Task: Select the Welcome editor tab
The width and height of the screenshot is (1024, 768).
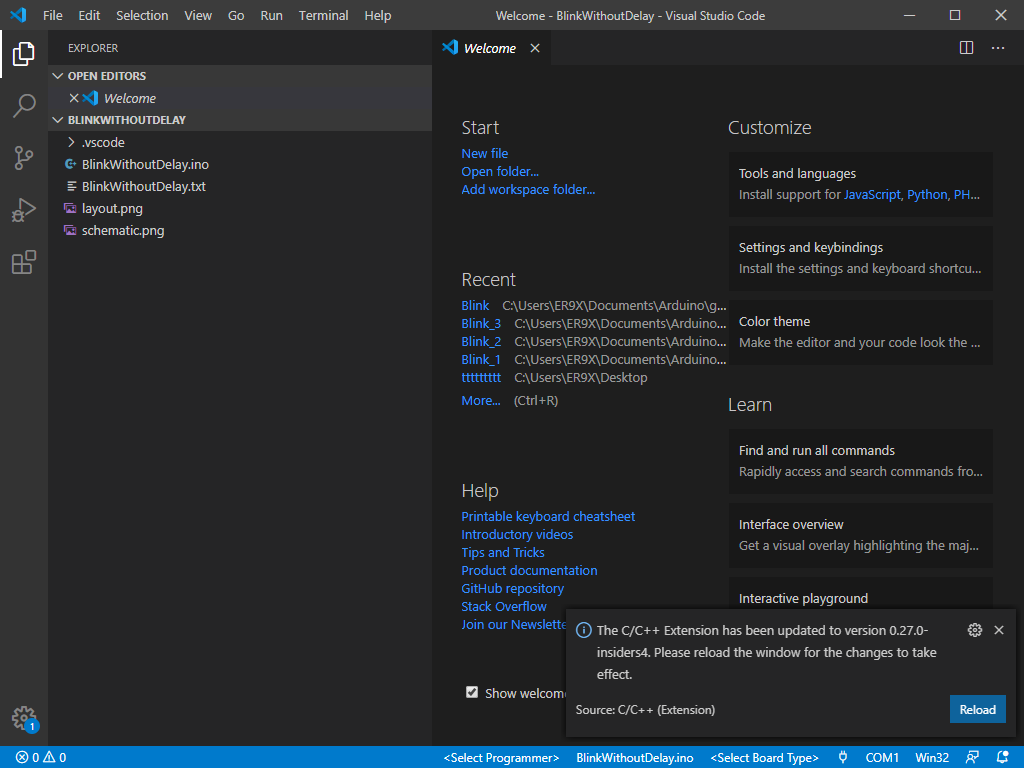Action: (490, 48)
